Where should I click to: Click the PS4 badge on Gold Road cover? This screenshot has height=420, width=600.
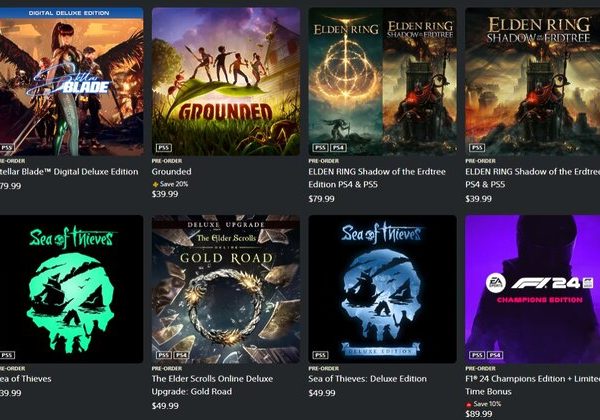(x=181, y=355)
